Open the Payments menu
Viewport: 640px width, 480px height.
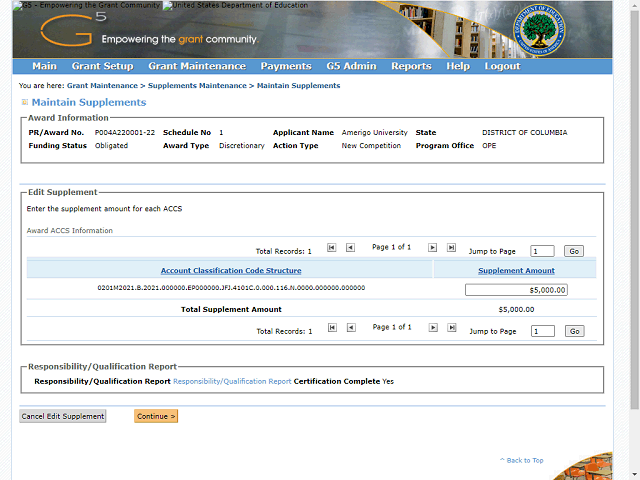286,66
